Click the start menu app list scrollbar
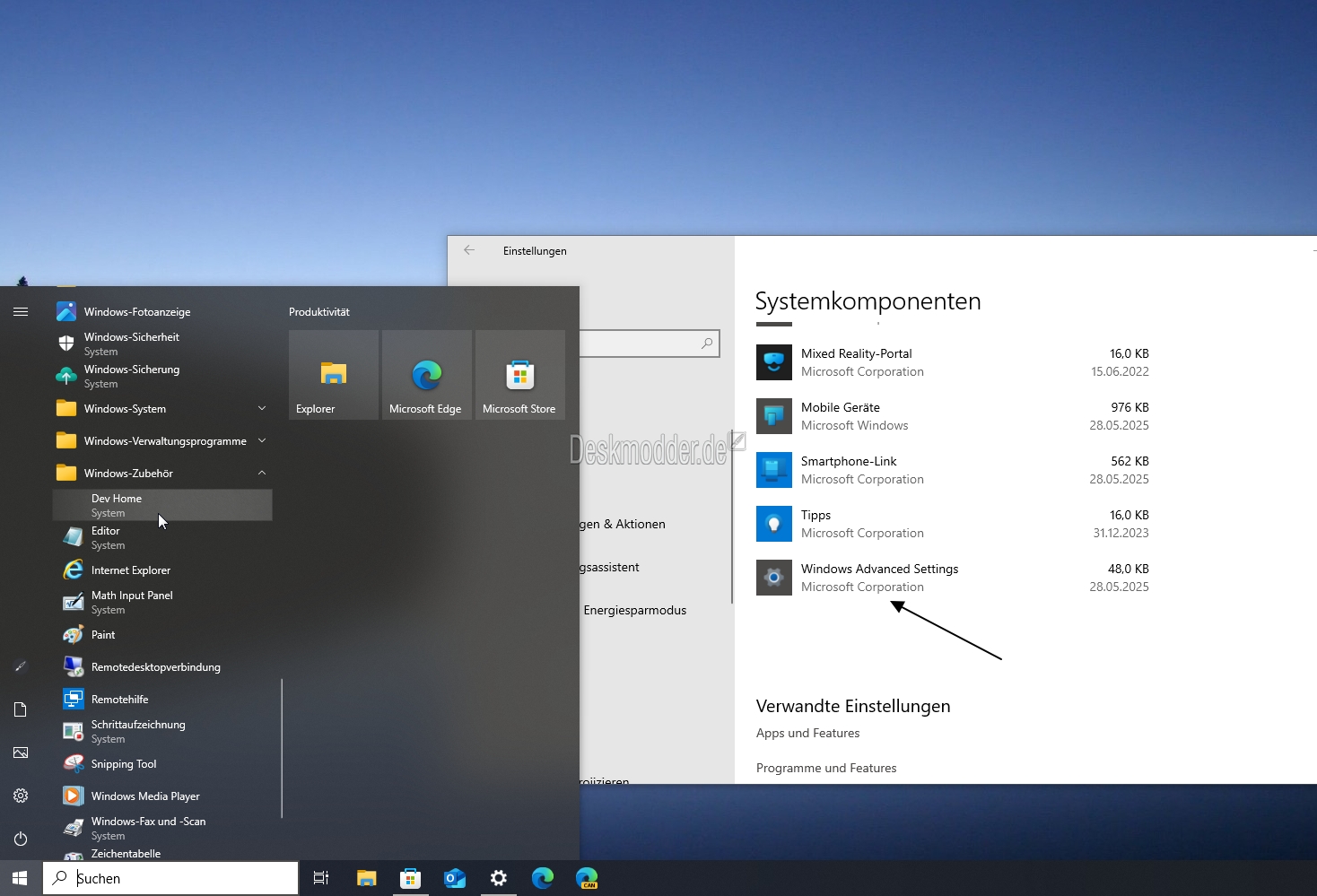Viewport: 1317px width, 896px height. coord(282,748)
